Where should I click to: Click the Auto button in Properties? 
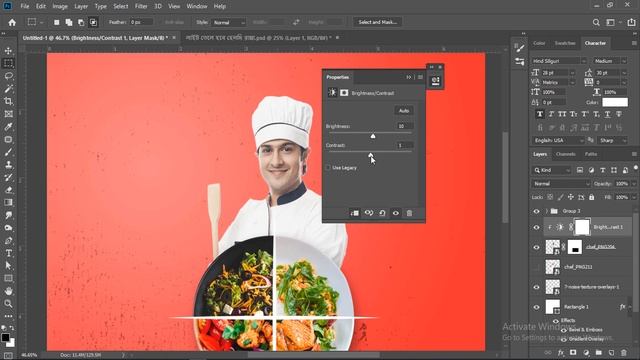(404, 110)
